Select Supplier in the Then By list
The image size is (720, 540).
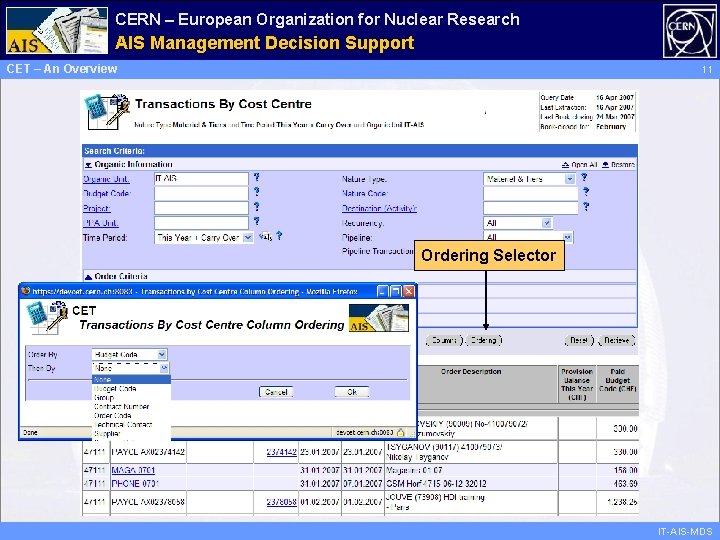point(131,433)
